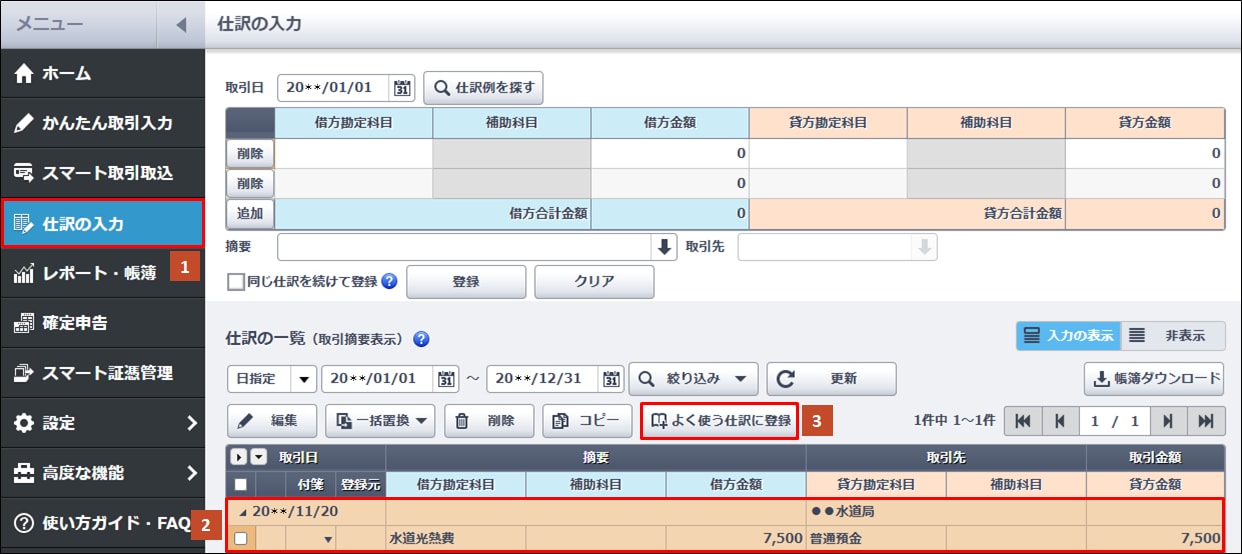Open calendar for start date 20**/01/01 filter

tap(447, 379)
